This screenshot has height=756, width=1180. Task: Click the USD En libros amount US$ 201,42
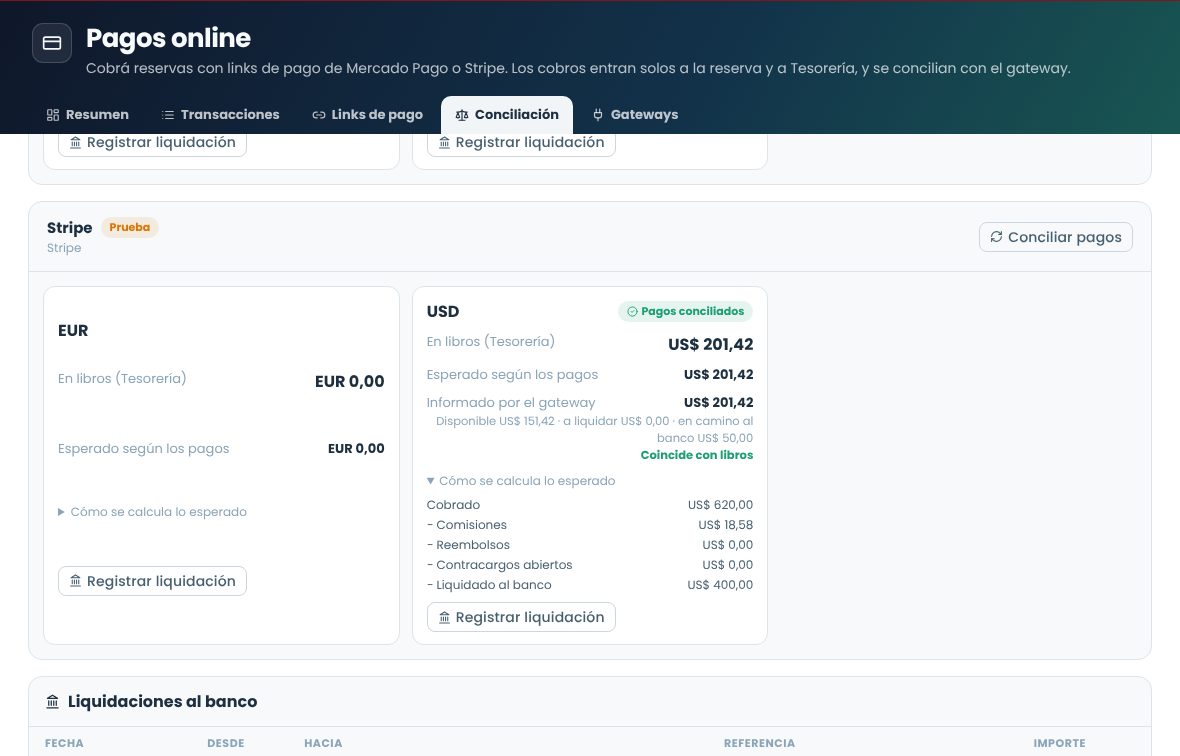(x=710, y=345)
